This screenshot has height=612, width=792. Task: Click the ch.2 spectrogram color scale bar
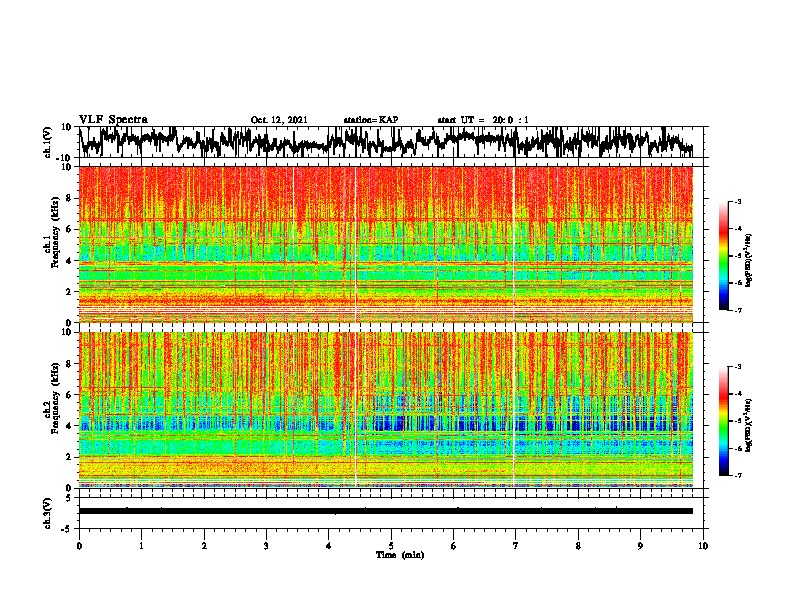[724, 421]
